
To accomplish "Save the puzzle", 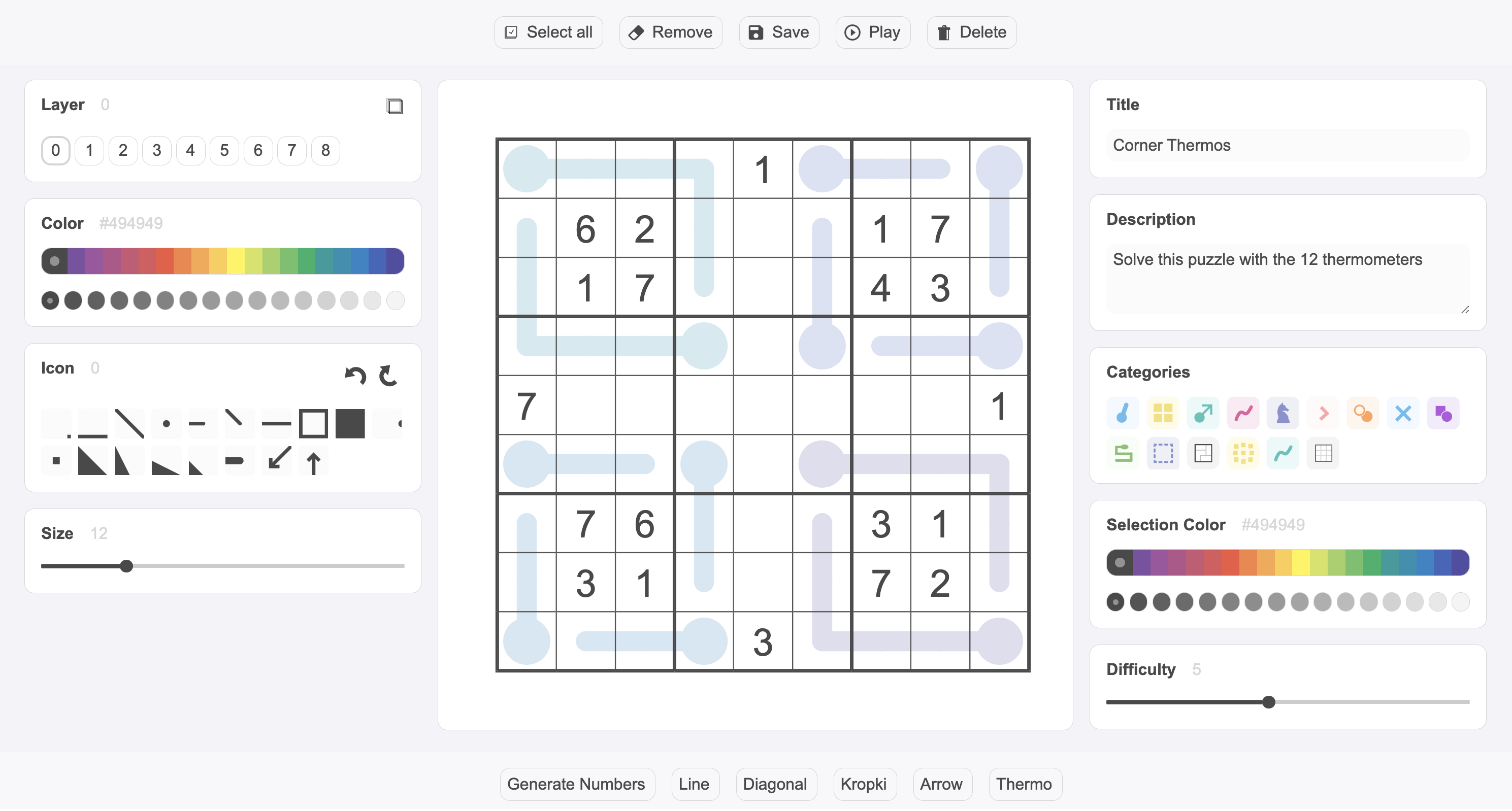I will [x=778, y=32].
